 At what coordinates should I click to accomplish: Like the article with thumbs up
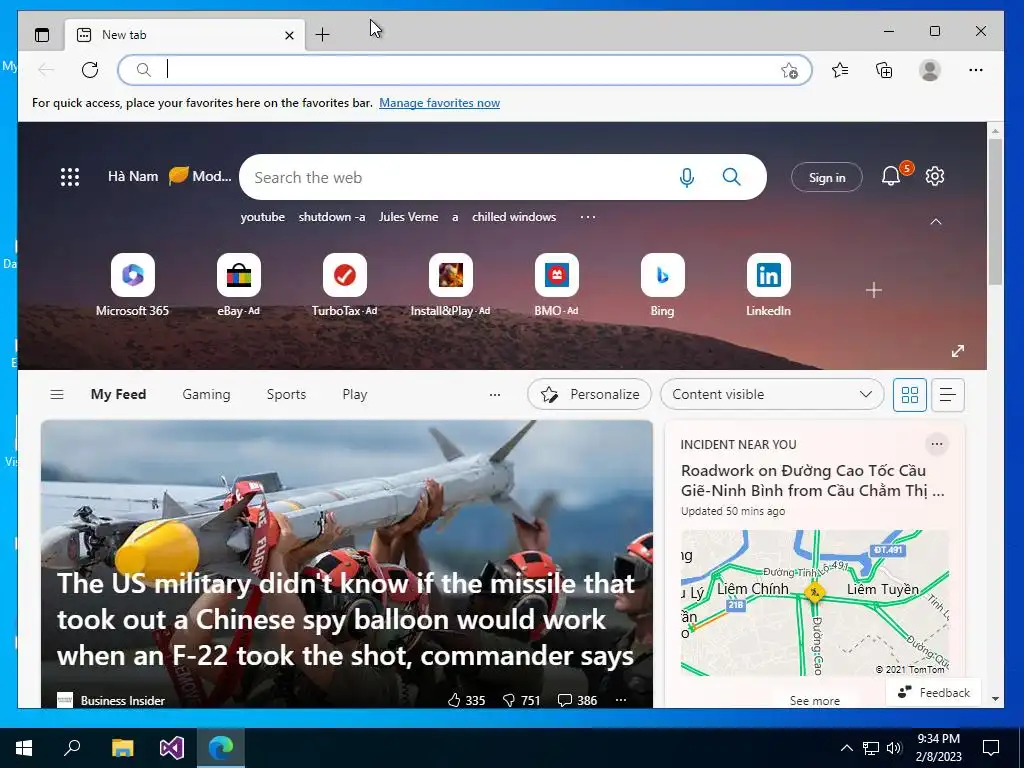tap(466, 700)
